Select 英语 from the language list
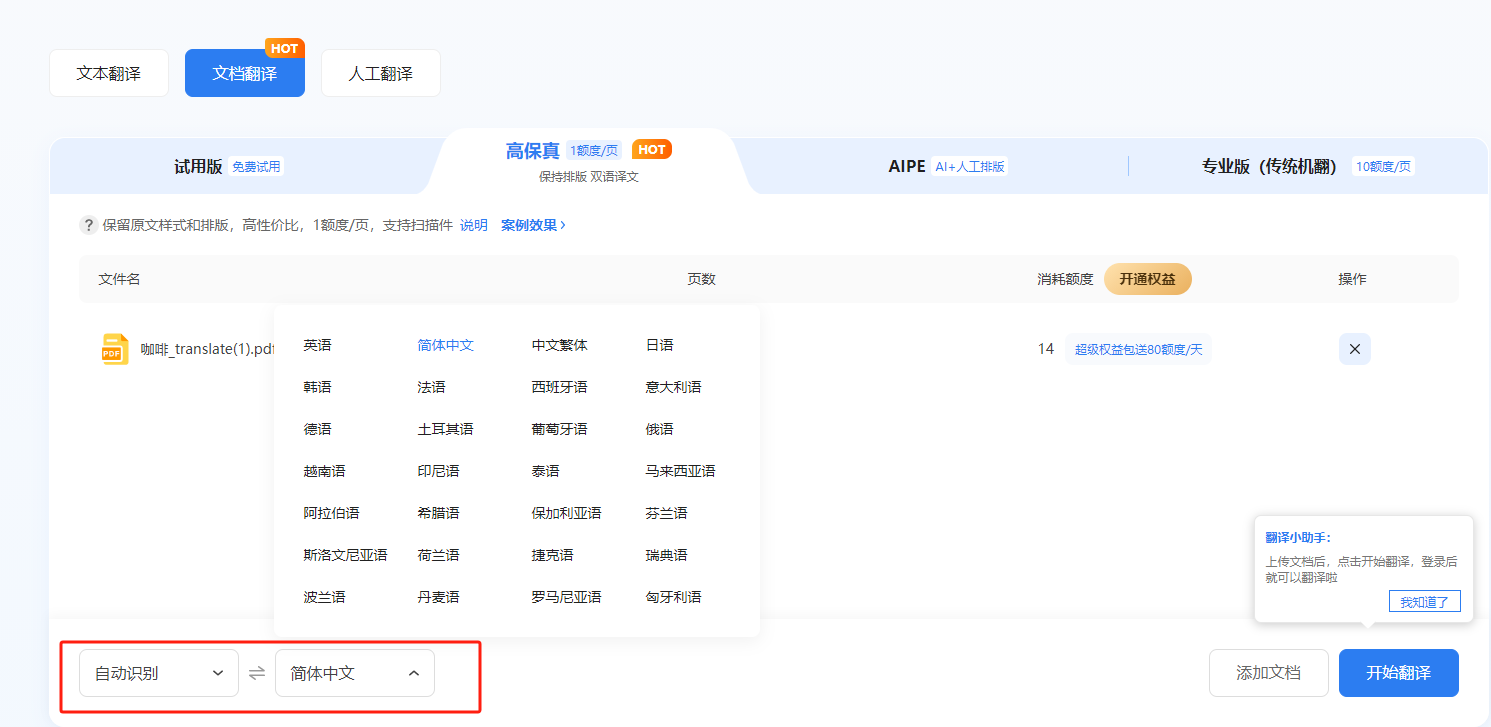1491x727 pixels. pyautogui.click(x=317, y=345)
